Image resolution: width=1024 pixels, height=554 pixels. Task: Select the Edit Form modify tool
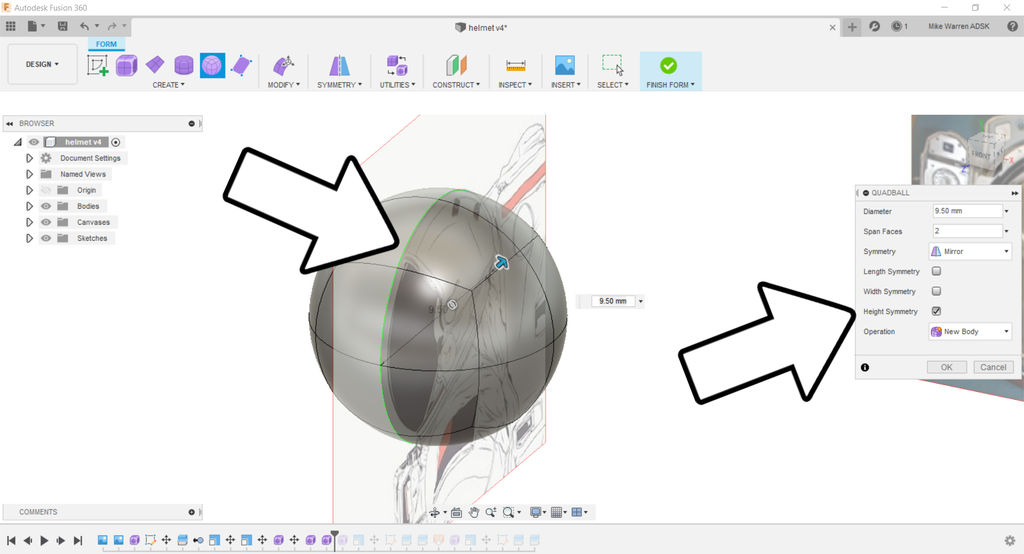(283, 65)
